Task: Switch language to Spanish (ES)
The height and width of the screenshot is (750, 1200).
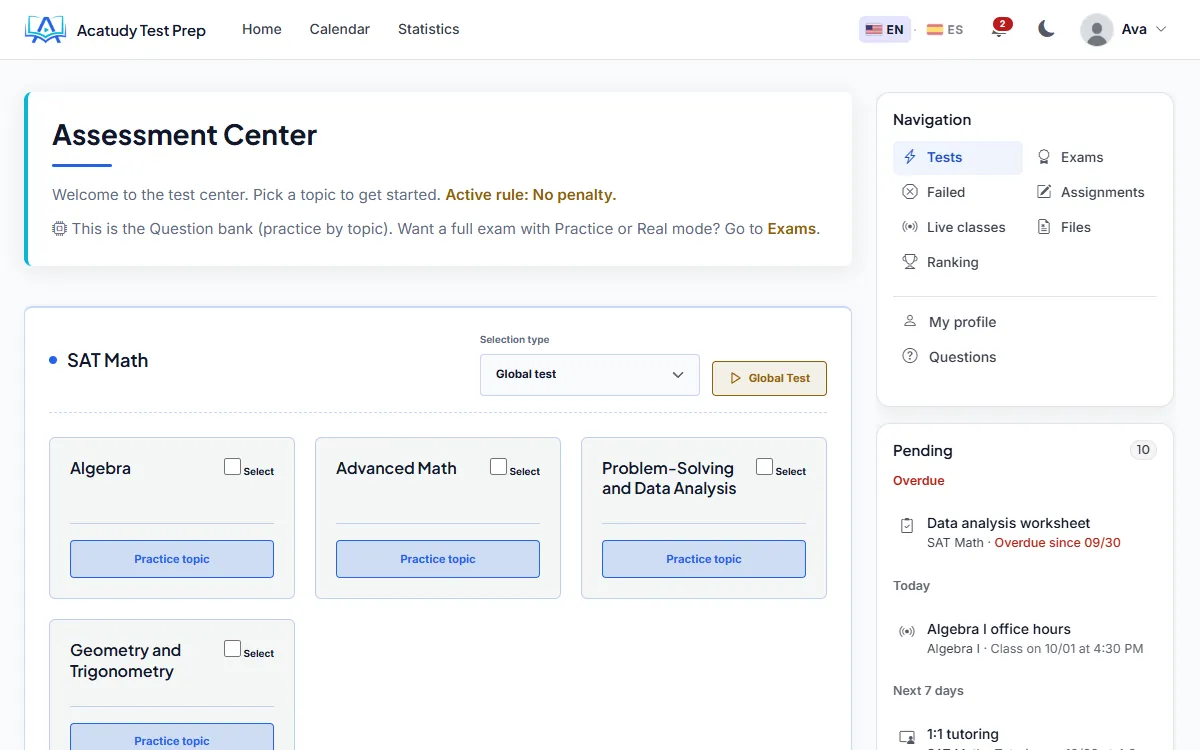Action: (x=945, y=30)
